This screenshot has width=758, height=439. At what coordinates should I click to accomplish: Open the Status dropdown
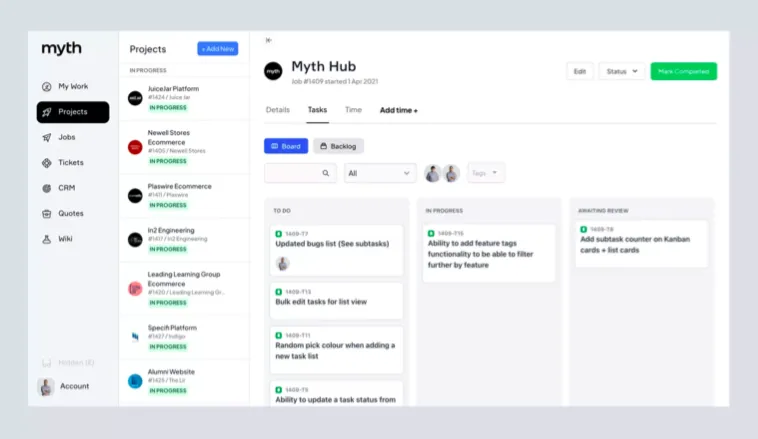click(622, 72)
